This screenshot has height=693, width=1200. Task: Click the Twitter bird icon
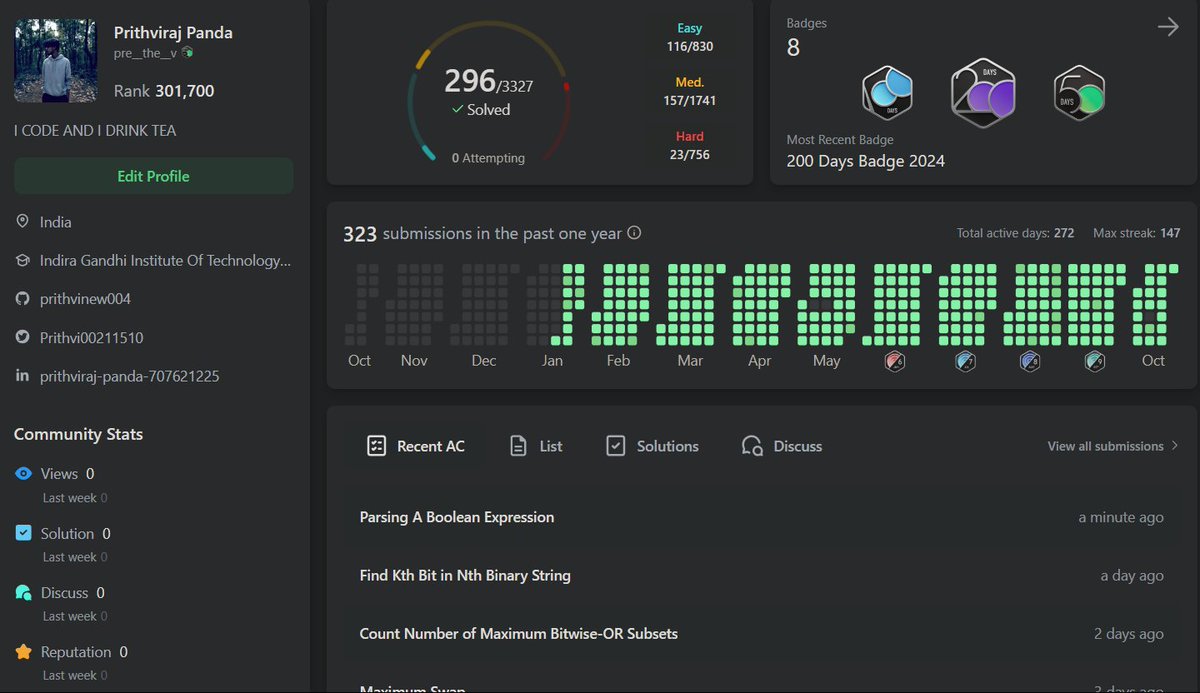click(x=22, y=338)
